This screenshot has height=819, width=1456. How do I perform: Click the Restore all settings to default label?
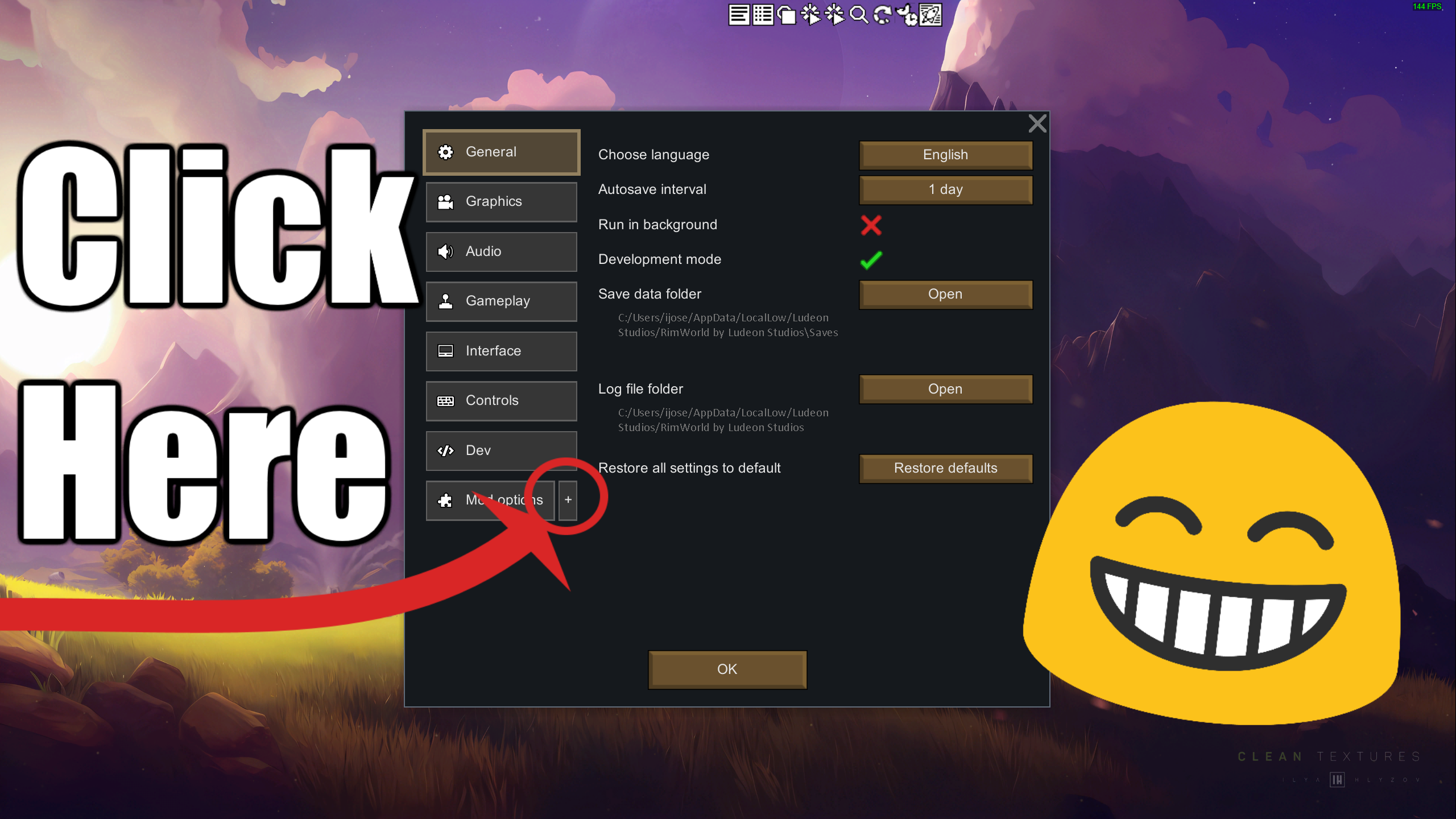tap(689, 468)
